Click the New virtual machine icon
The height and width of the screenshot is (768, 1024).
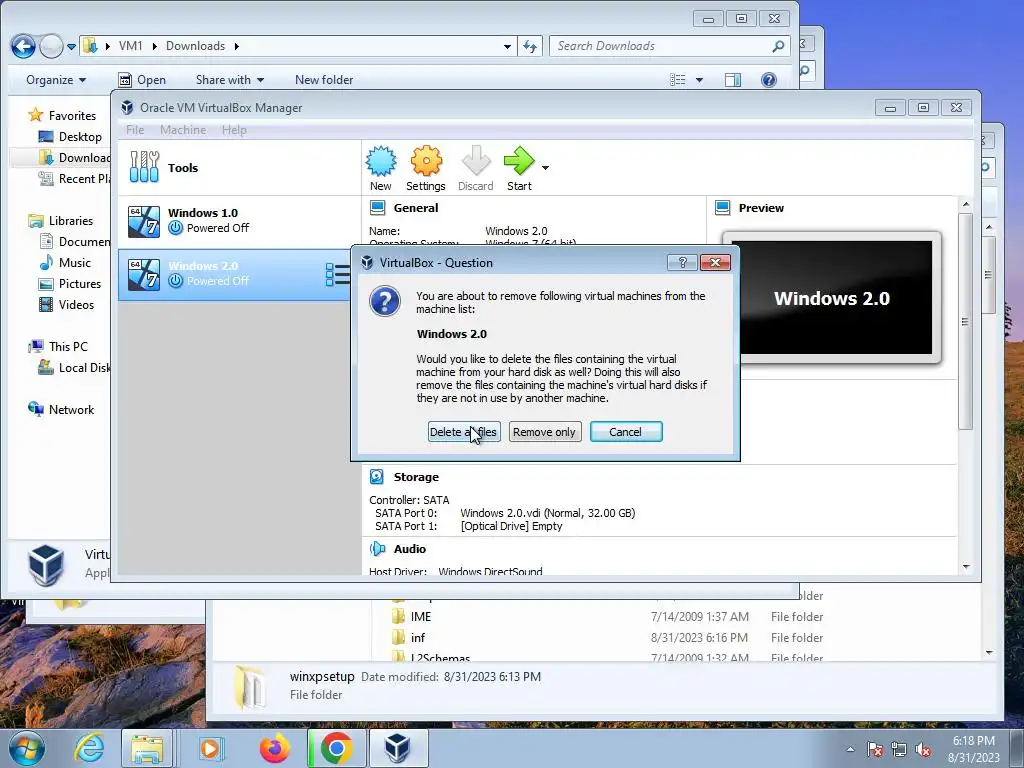pos(381,168)
